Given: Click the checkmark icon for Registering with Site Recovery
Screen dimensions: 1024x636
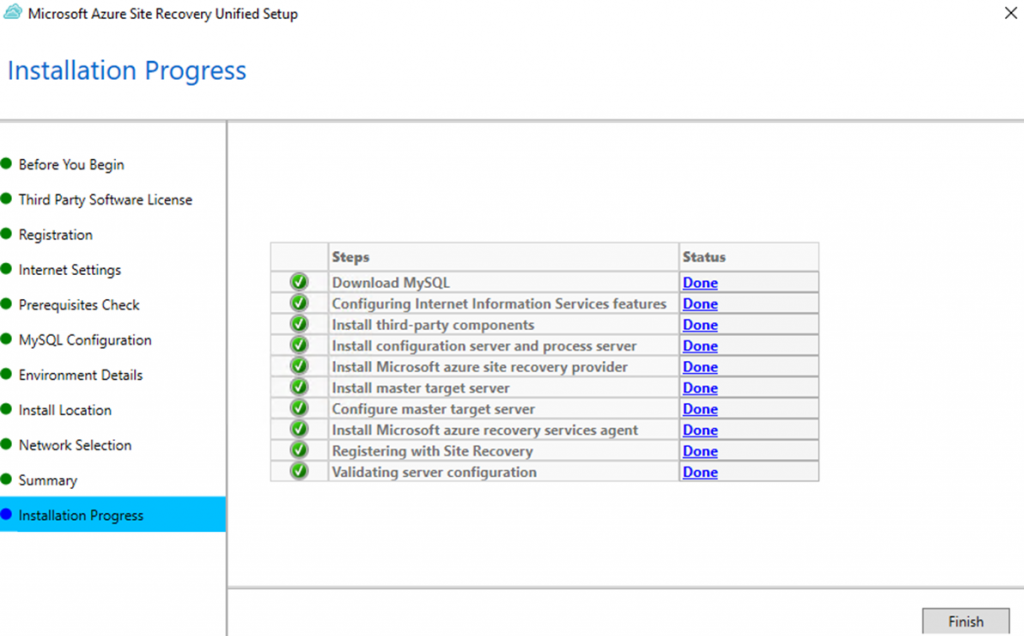Looking at the screenshot, I should 299,451.
